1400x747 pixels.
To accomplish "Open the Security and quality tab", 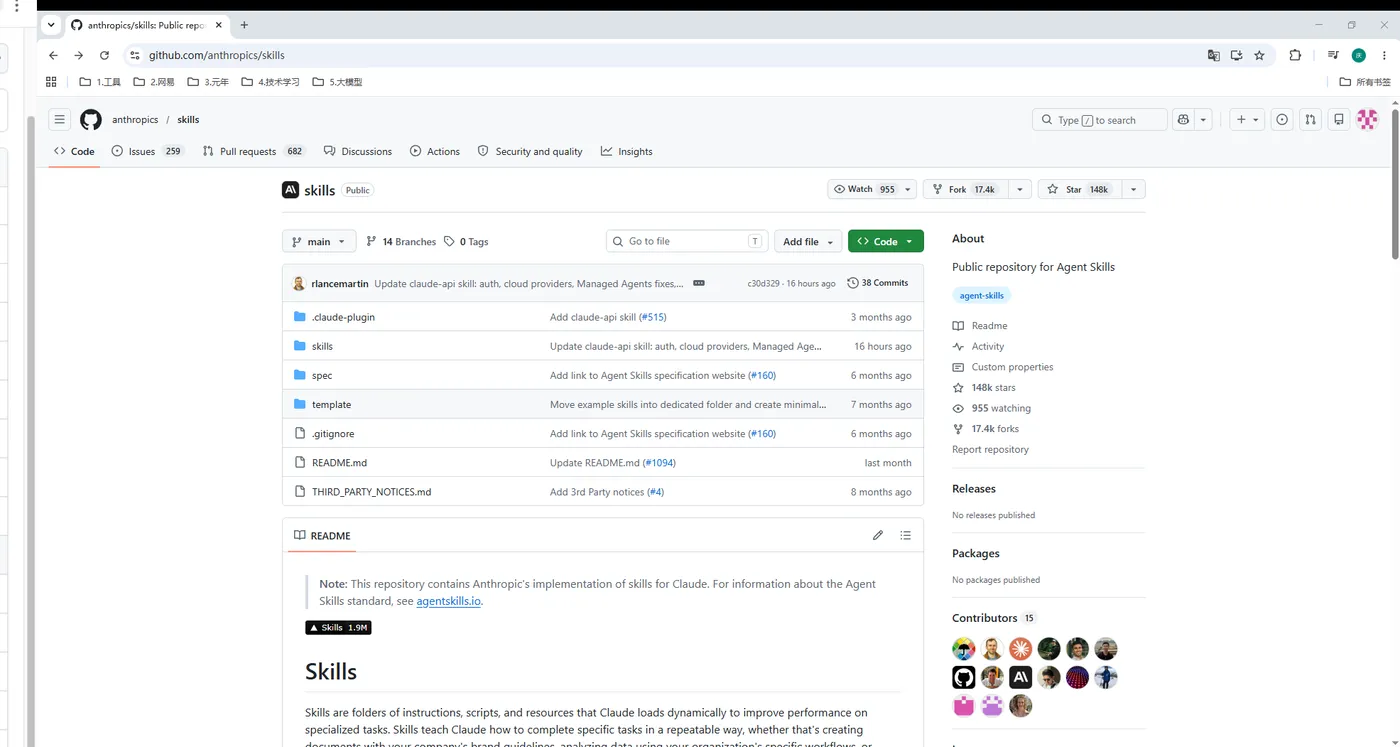I will pos(530,151).
